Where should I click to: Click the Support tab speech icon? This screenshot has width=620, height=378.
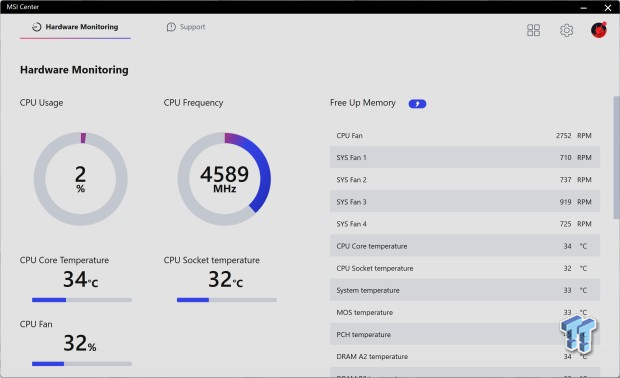171,27
